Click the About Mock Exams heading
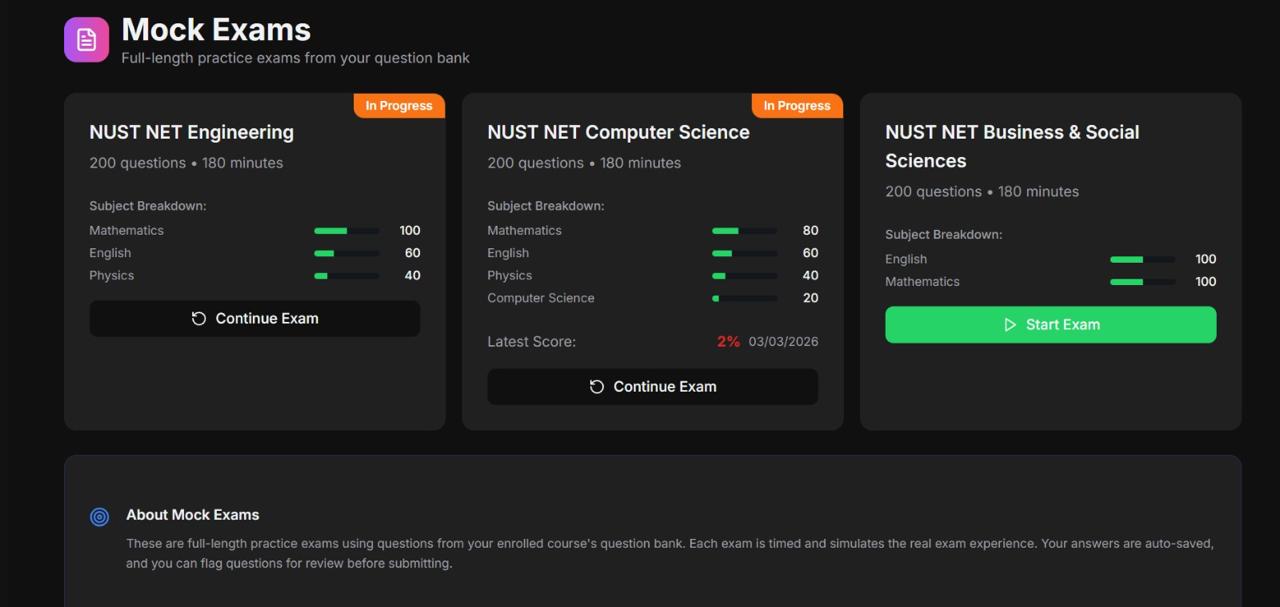The width and height of the screenshot is (1280, 607). [192, 515]
